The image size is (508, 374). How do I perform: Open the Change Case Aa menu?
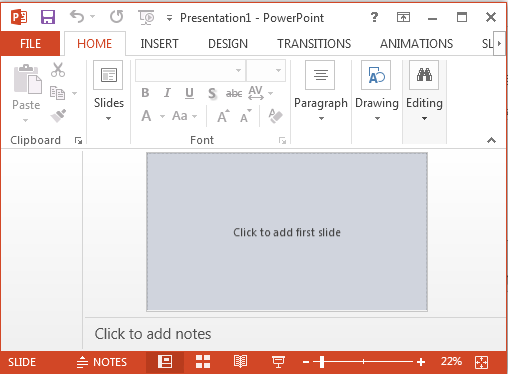[x=185, y=116]
